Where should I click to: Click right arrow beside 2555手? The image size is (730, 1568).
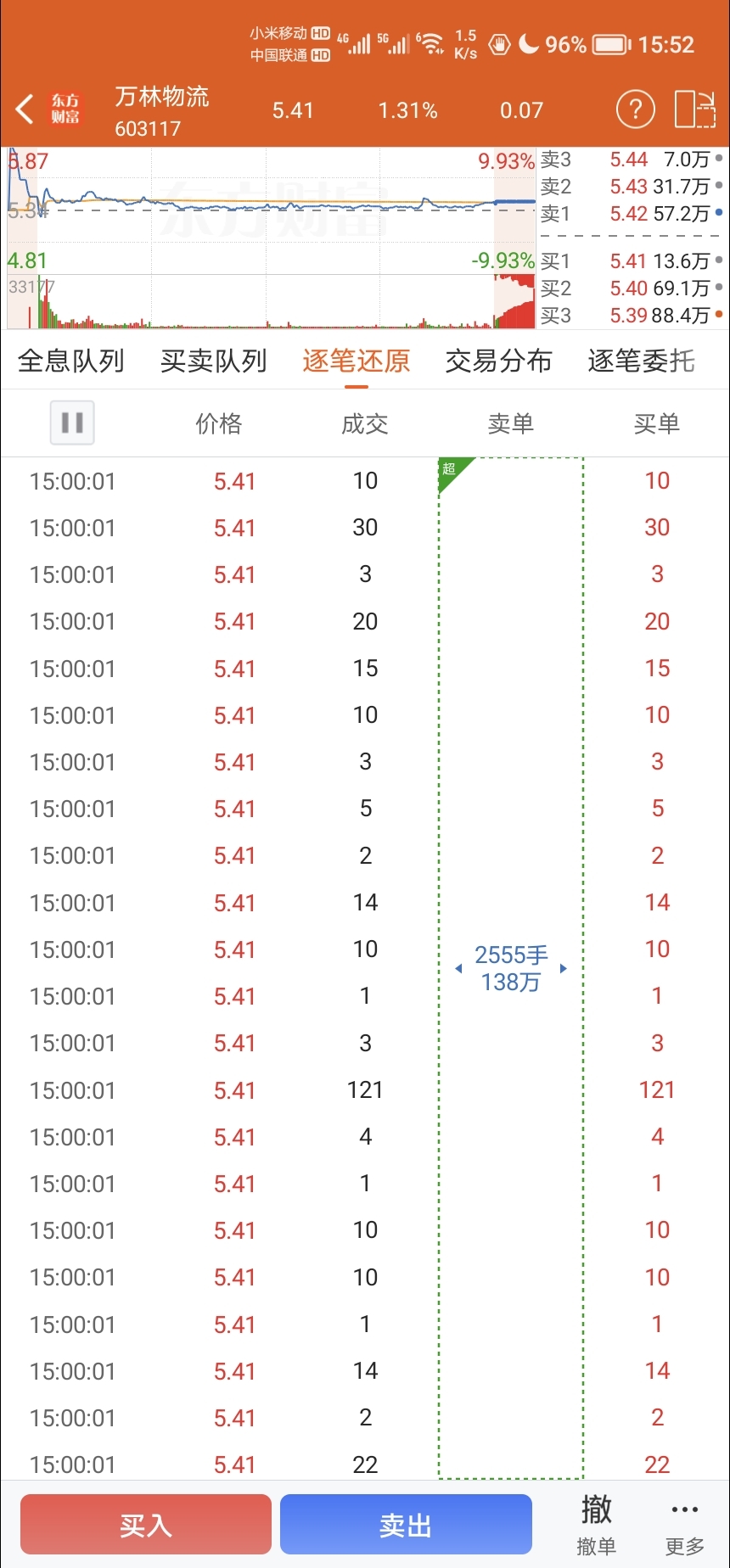[563, 968]
